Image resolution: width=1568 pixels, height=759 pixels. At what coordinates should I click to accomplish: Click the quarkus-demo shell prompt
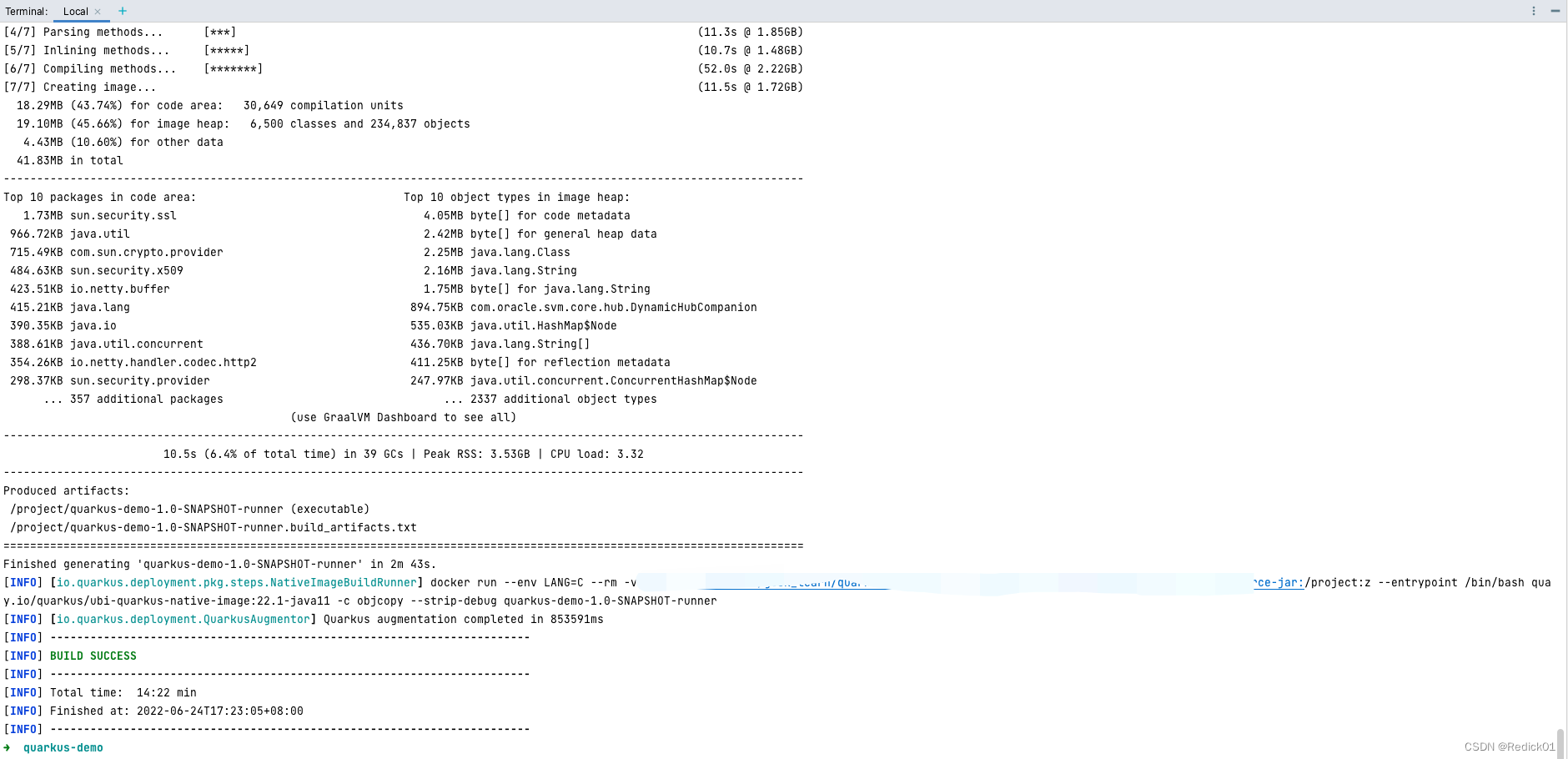click(x=63, y=747)
